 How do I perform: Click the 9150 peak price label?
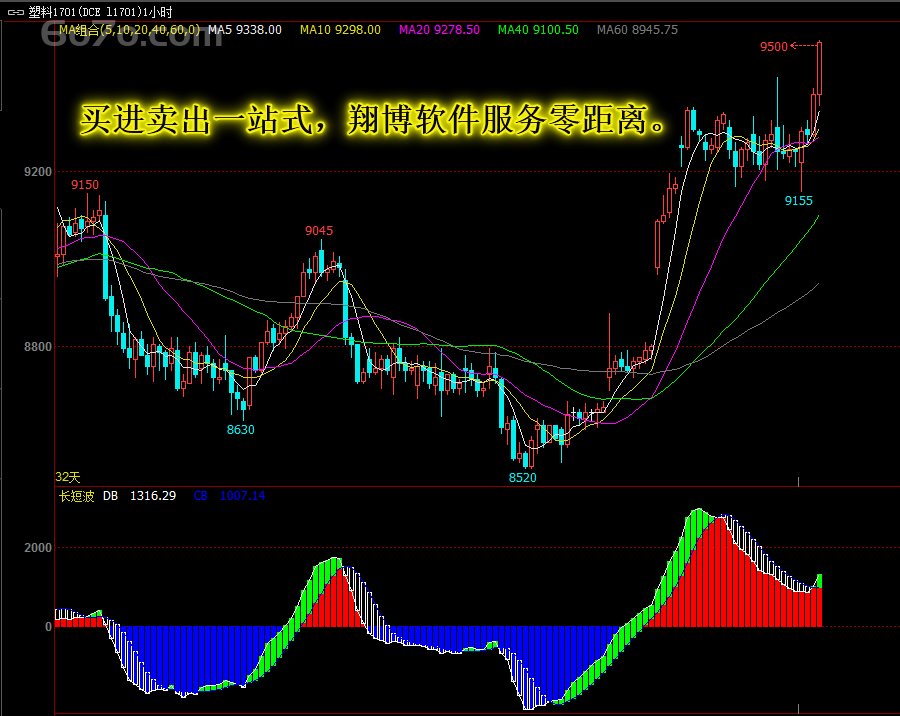point(85,184)
